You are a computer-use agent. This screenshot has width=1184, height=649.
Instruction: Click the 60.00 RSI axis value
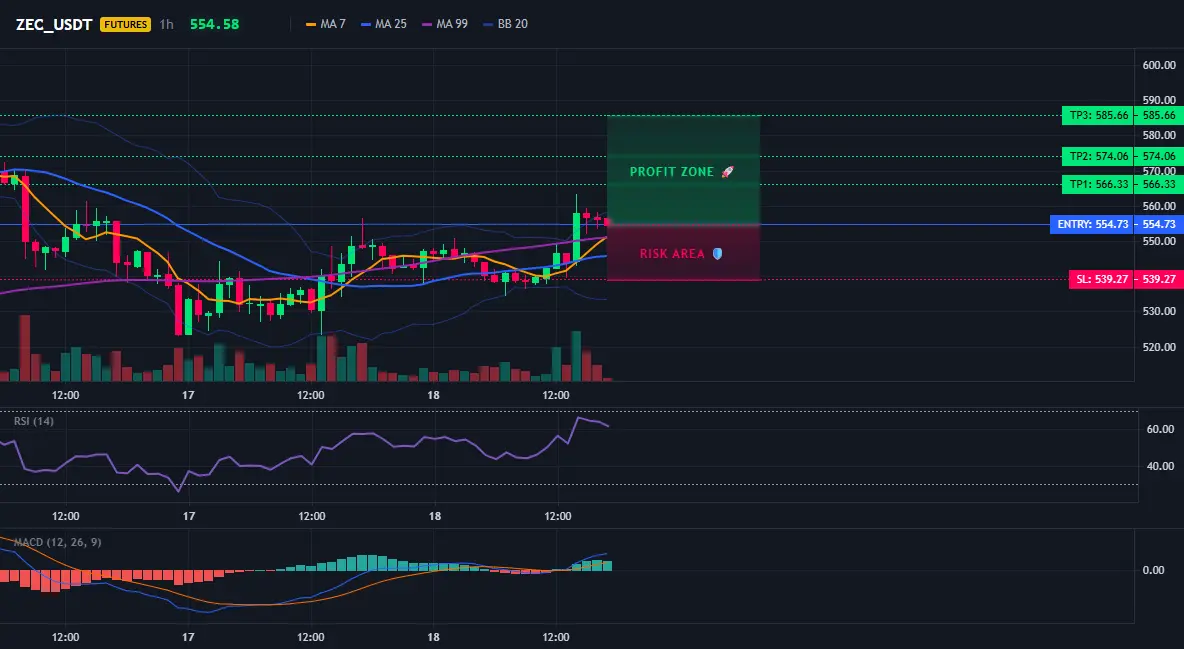coord(1161,429)
